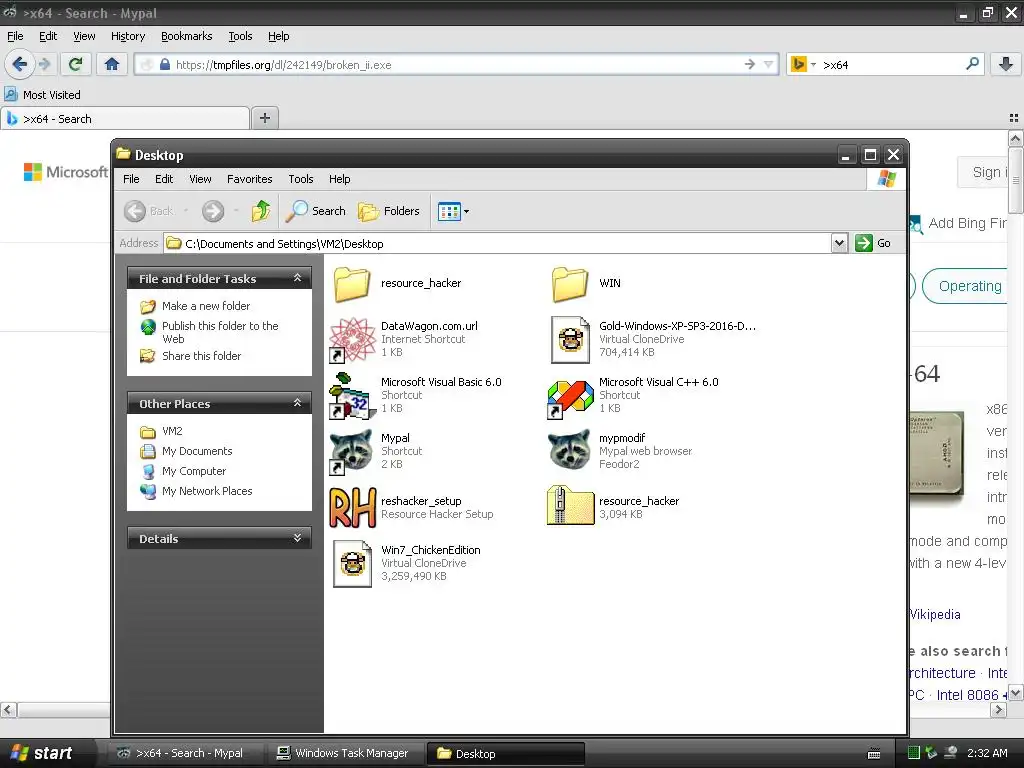
Task: Select the reshacker_setup RH icon
Action: point(353,507)
